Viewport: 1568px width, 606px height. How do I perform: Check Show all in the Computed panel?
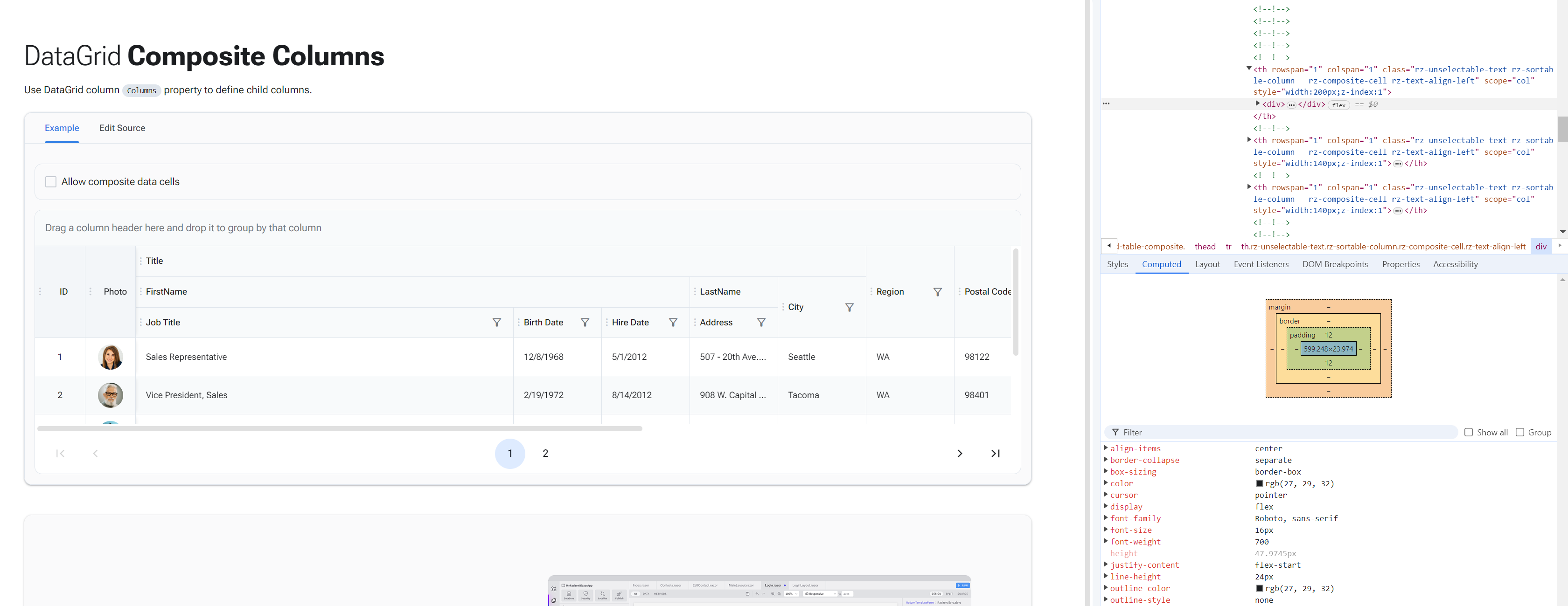1469,432
